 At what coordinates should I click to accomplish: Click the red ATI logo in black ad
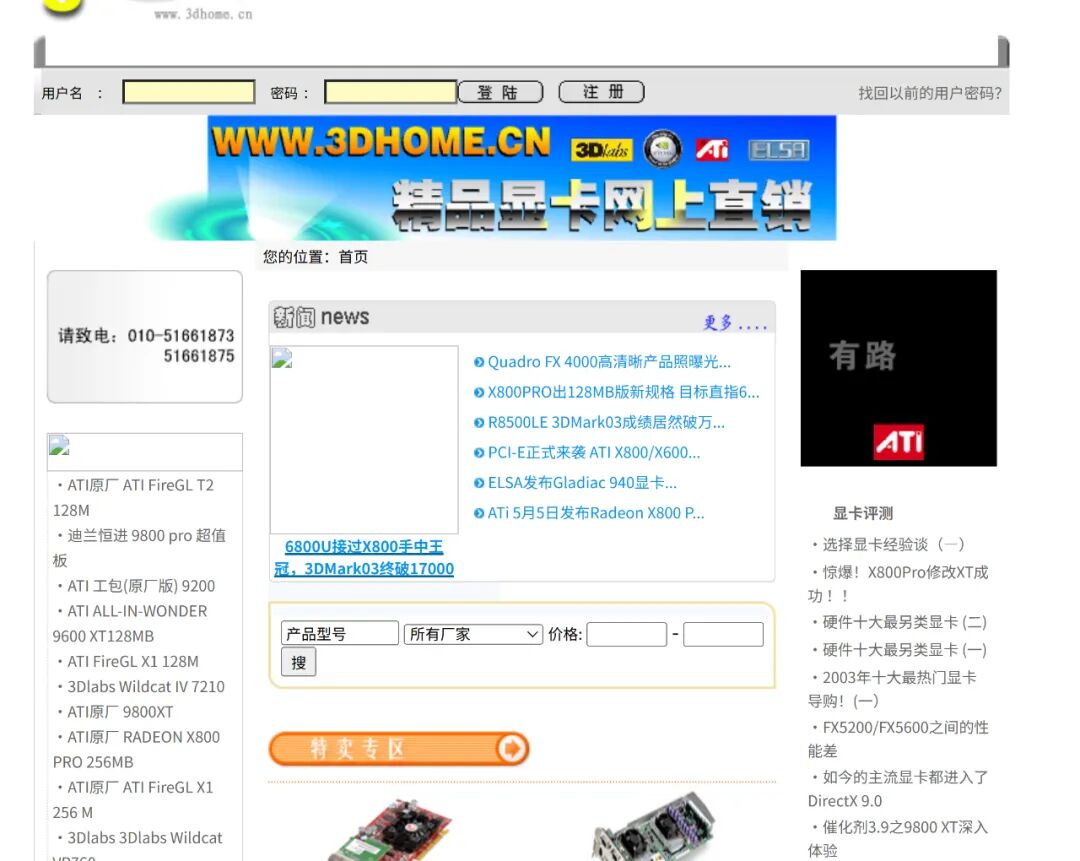pyautogui.click(x=898, y=442)
